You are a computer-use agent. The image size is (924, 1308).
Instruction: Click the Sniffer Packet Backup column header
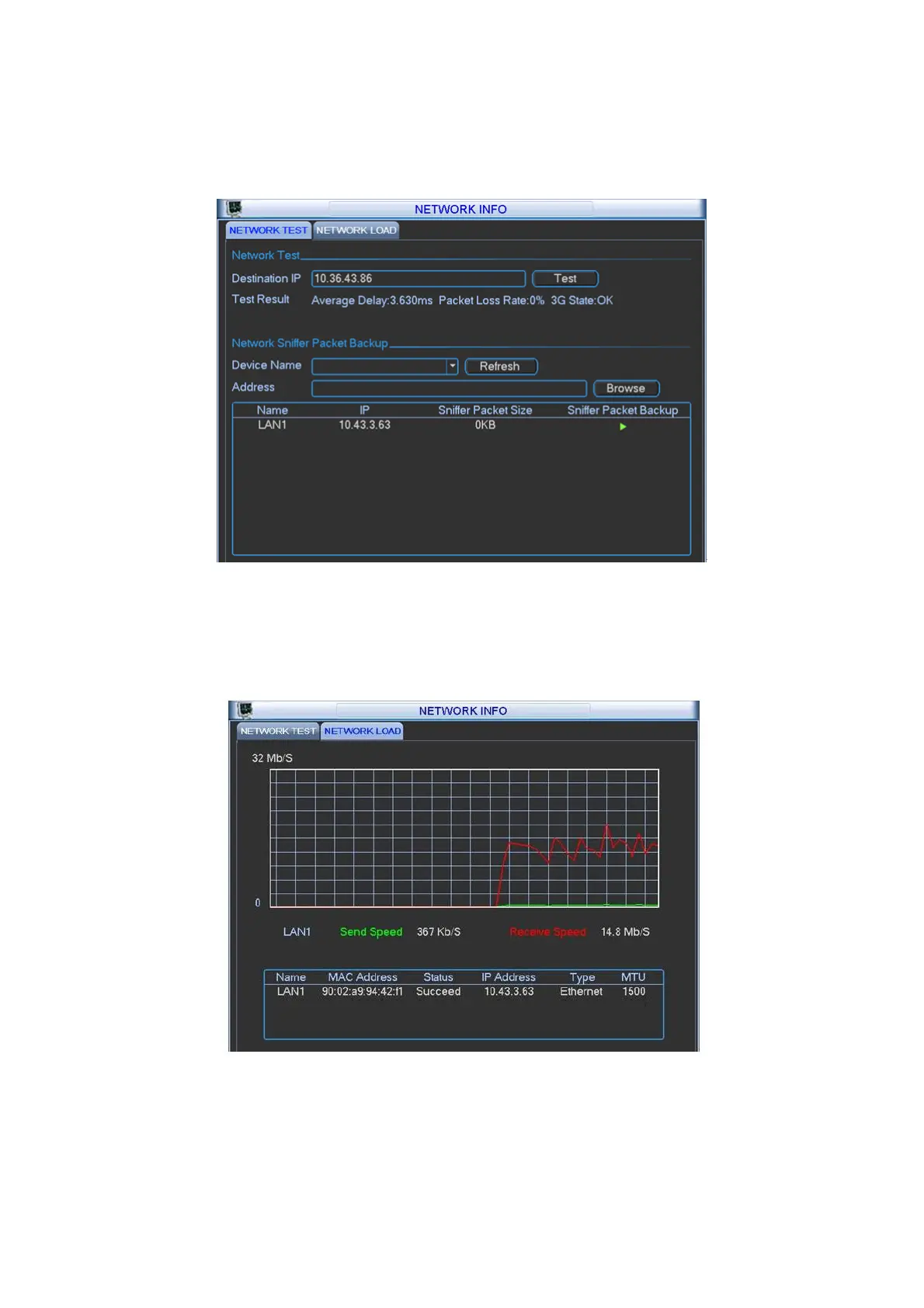pos(623,410)
